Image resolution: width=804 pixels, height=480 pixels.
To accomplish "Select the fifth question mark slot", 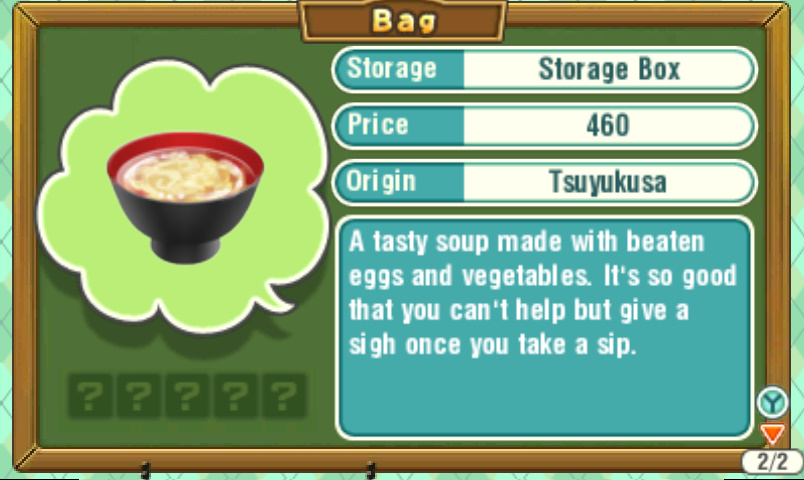I will pyautogui.click(x=285, y=395).
